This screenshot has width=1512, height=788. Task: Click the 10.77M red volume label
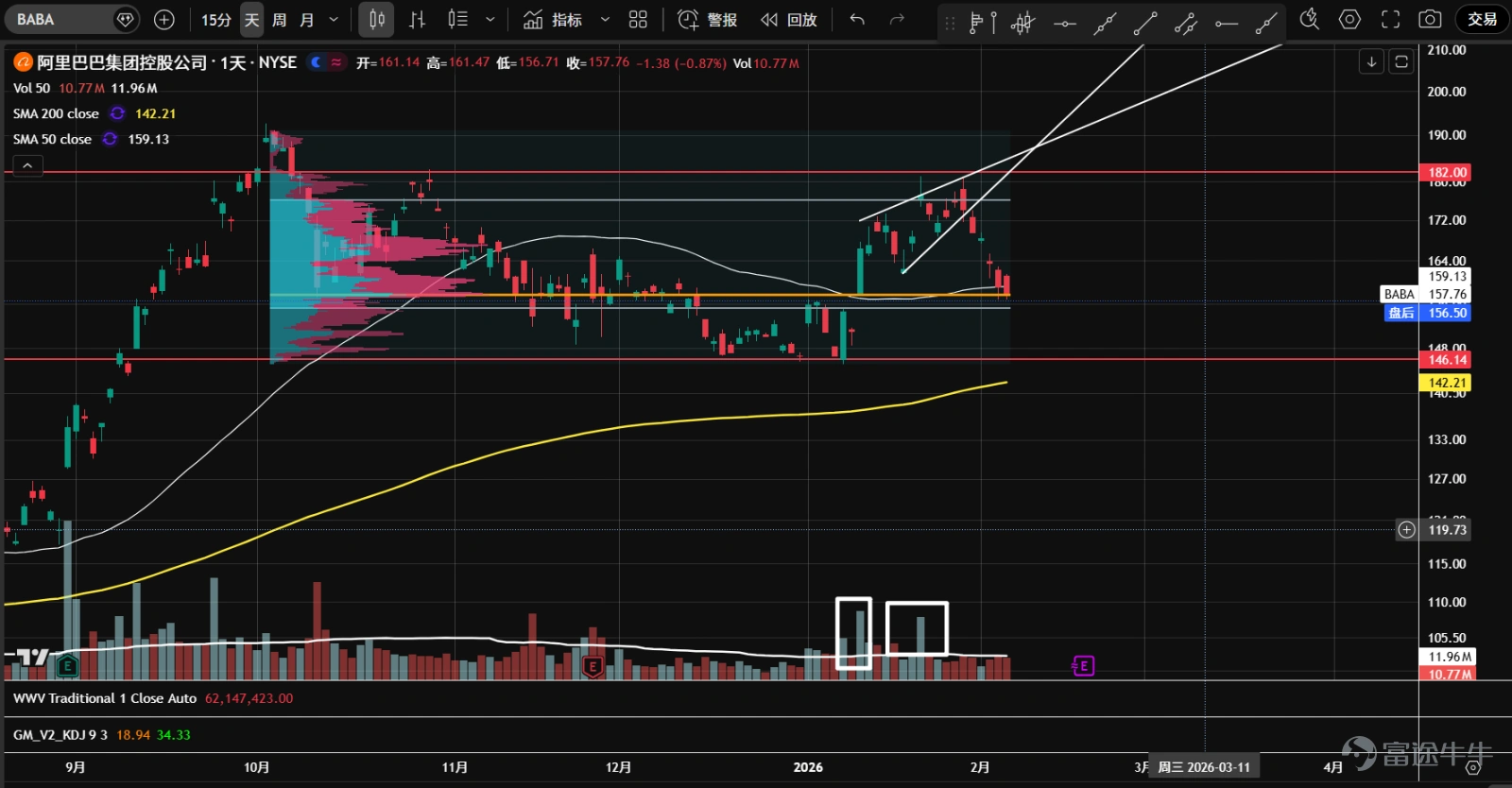pos(1446,674)
